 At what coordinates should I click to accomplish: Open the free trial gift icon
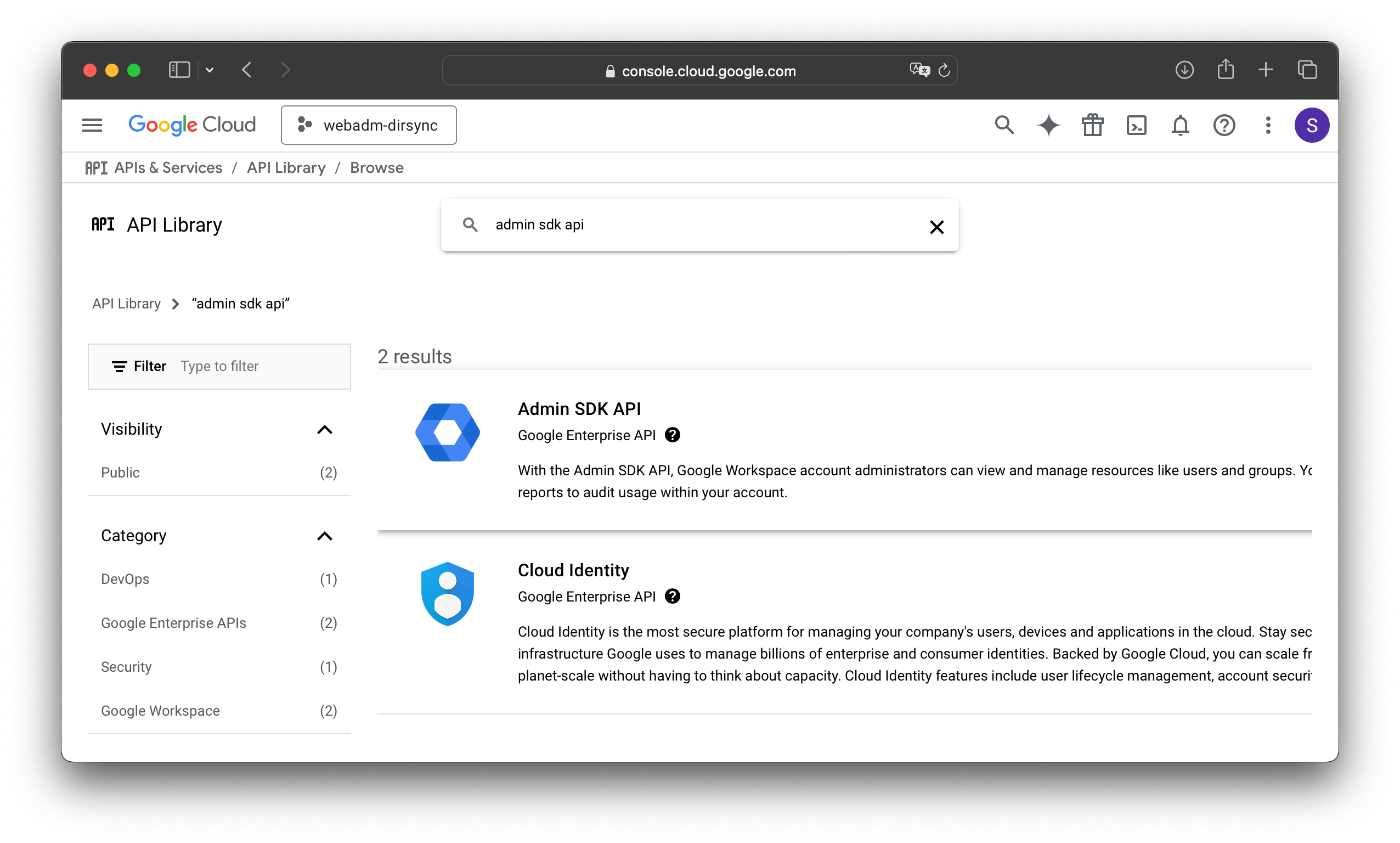1092,125
